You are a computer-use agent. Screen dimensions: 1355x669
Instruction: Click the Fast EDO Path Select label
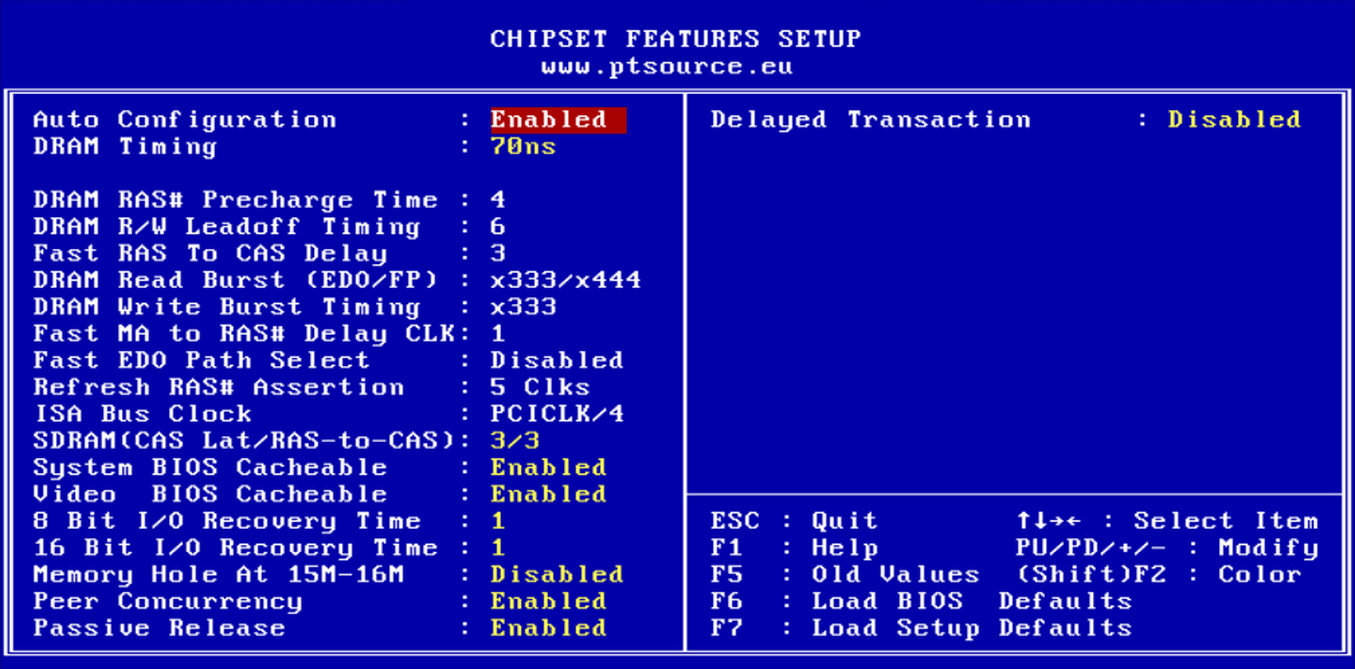pyautogui.click(x=201, y=361)
